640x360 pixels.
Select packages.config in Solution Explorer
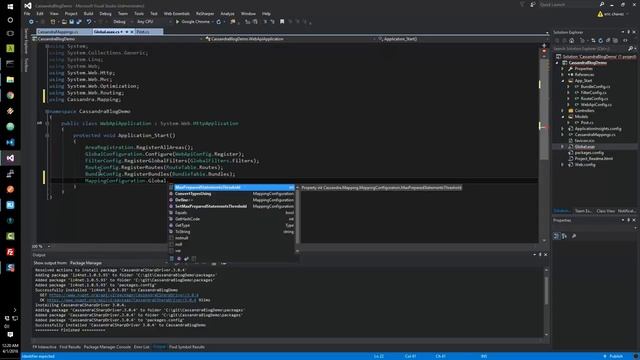point(589,153)
